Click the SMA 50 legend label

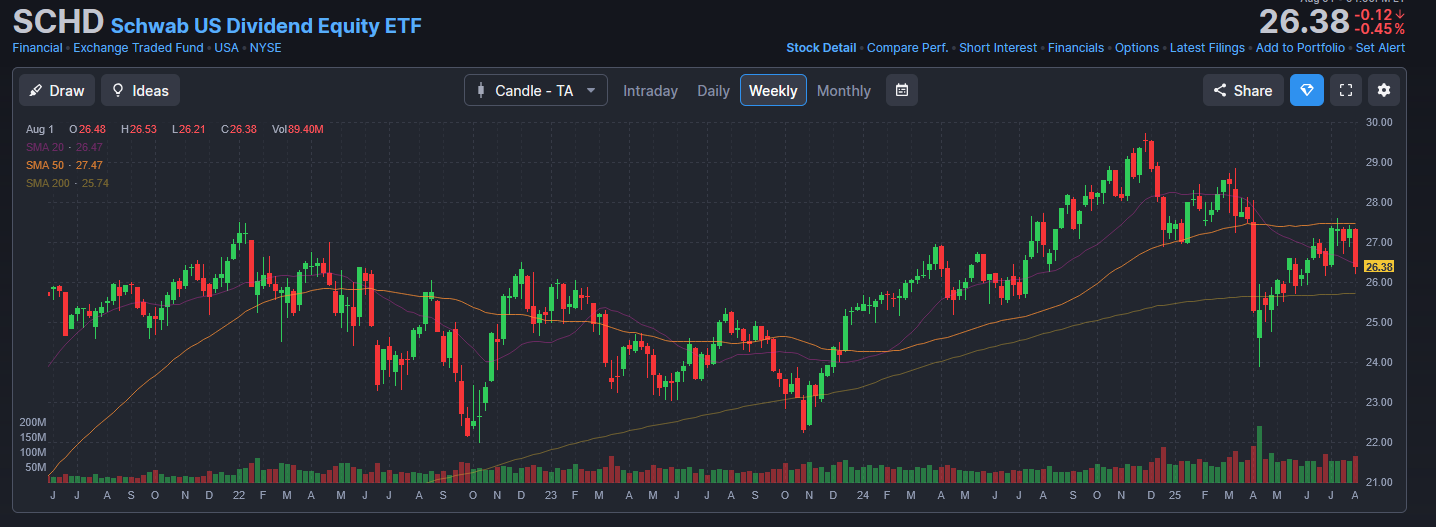coord(46,165)
